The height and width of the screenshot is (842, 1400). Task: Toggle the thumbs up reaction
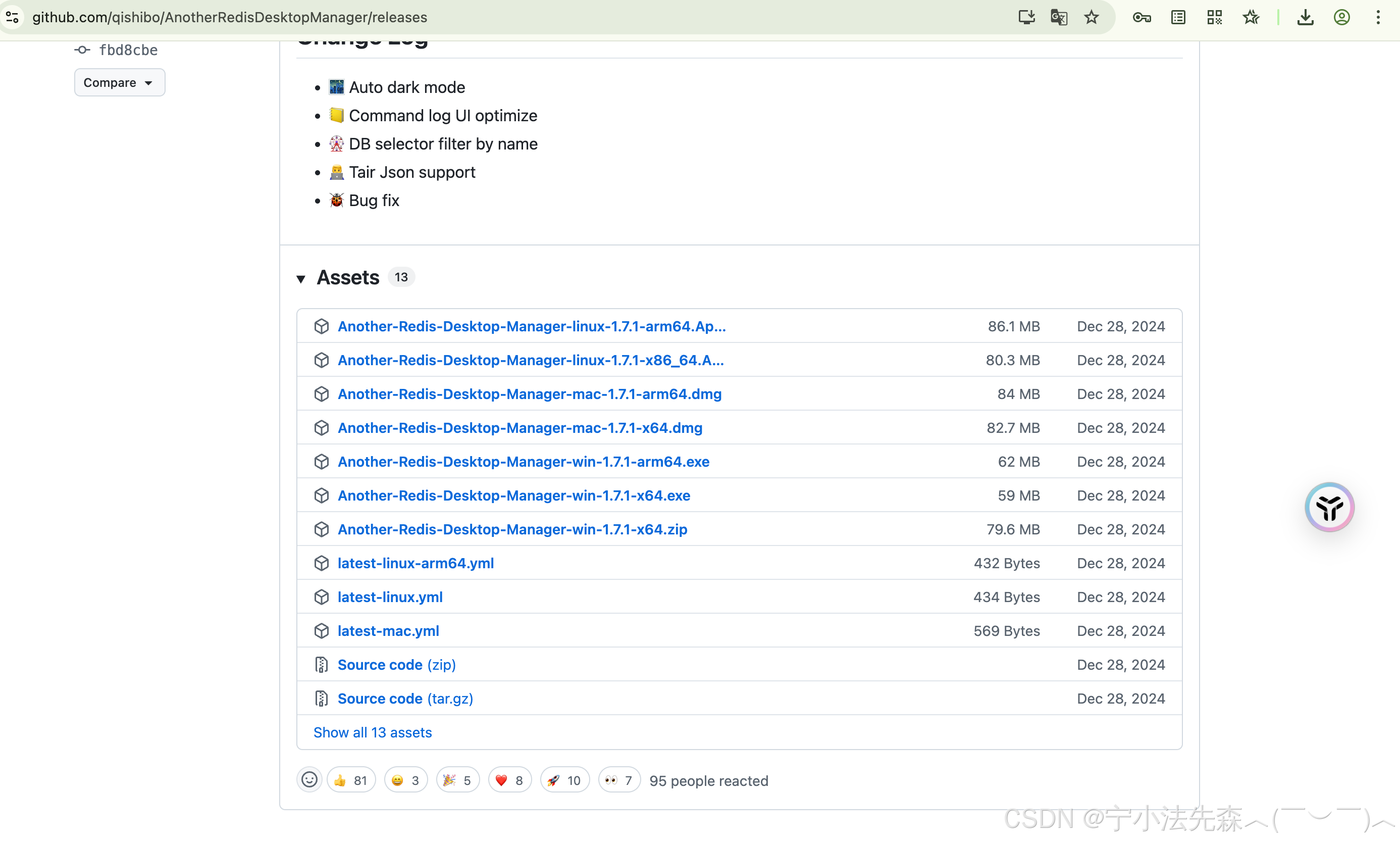point(350,779)
